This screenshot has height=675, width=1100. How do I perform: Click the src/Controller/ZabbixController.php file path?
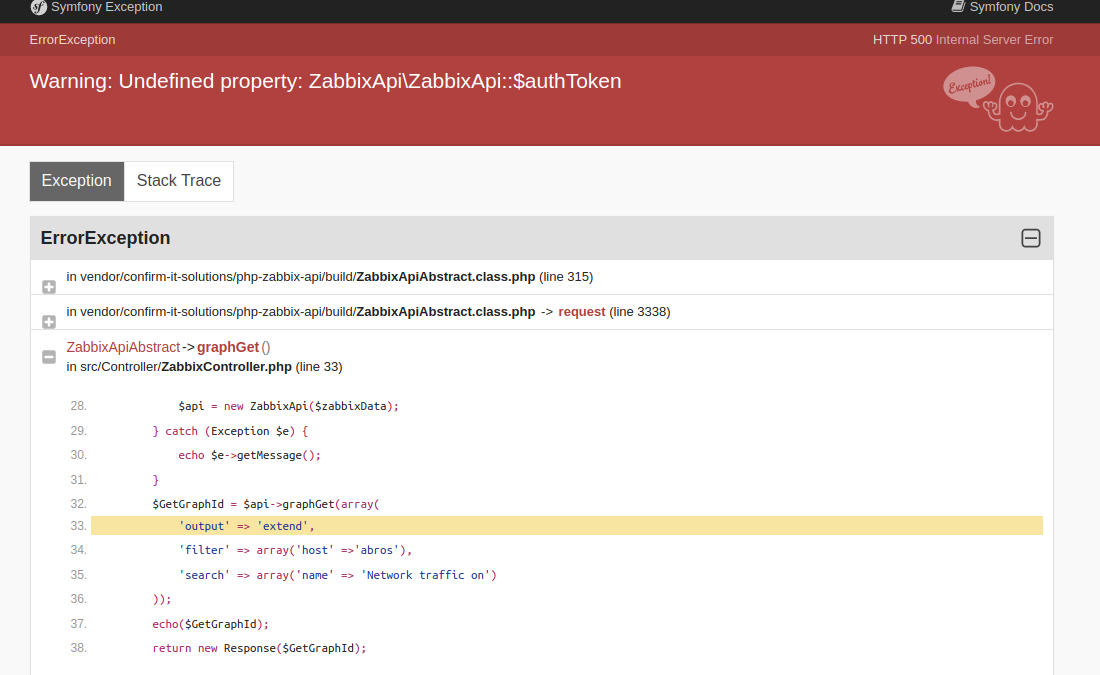(x=179, y=367)
